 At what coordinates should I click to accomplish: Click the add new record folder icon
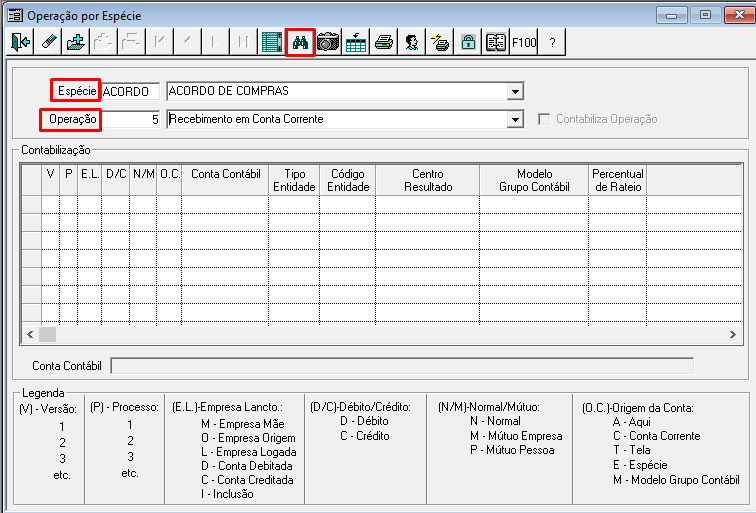[x=76, y=42]
